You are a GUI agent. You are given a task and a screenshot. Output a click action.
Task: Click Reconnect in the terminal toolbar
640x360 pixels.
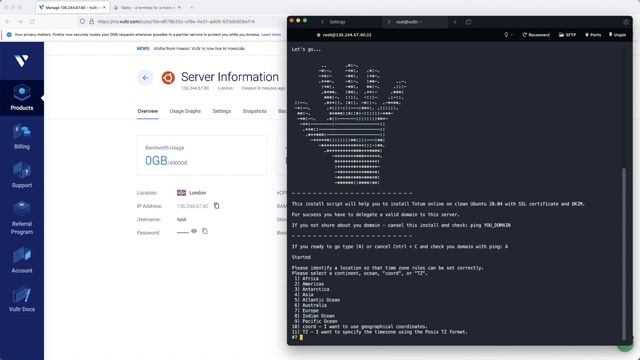tap(536, 35)
